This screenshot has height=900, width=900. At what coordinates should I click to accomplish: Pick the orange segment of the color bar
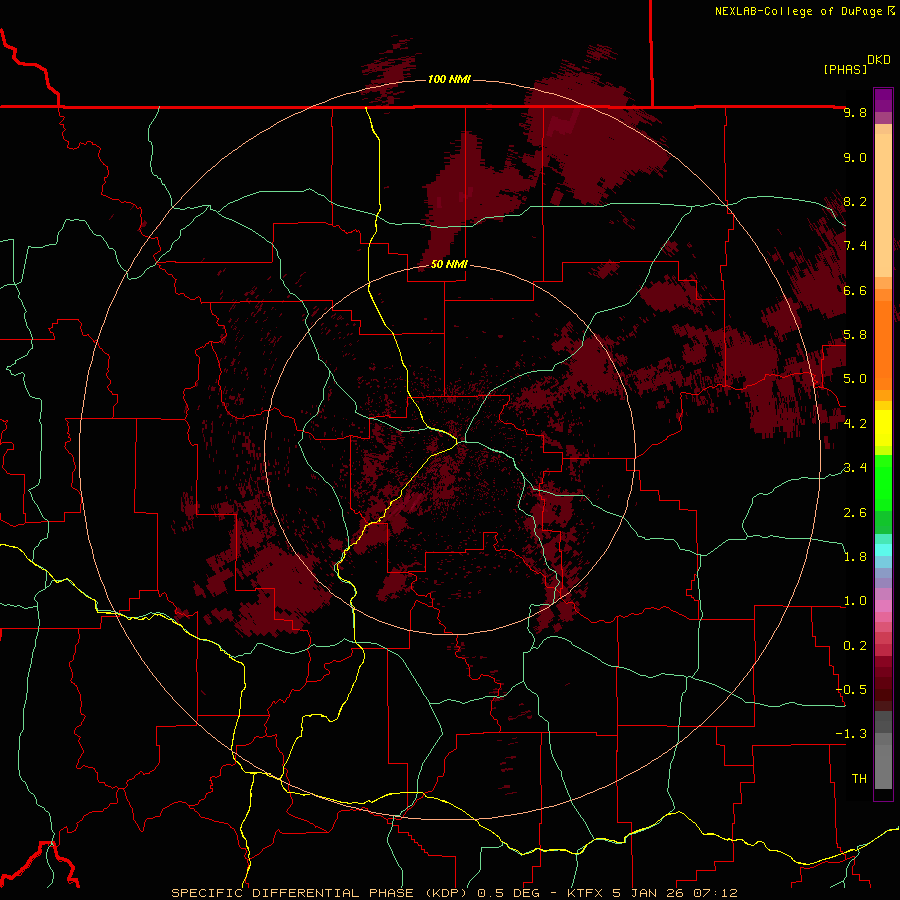(883, 346)
